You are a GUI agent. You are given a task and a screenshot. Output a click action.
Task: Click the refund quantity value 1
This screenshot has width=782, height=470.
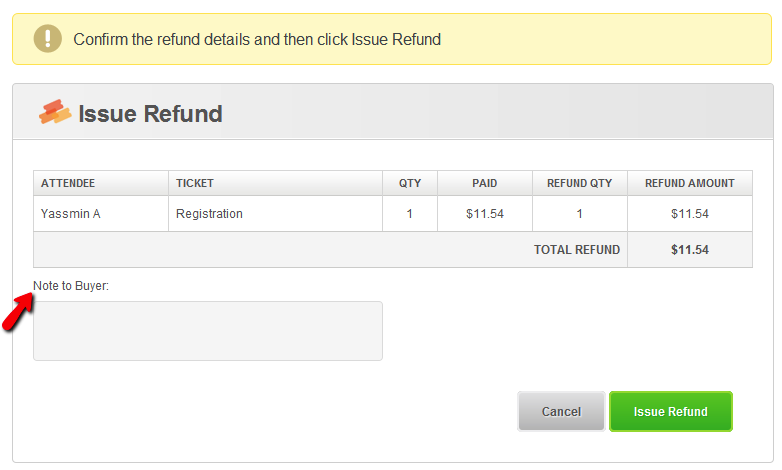(x=580, y=214)
